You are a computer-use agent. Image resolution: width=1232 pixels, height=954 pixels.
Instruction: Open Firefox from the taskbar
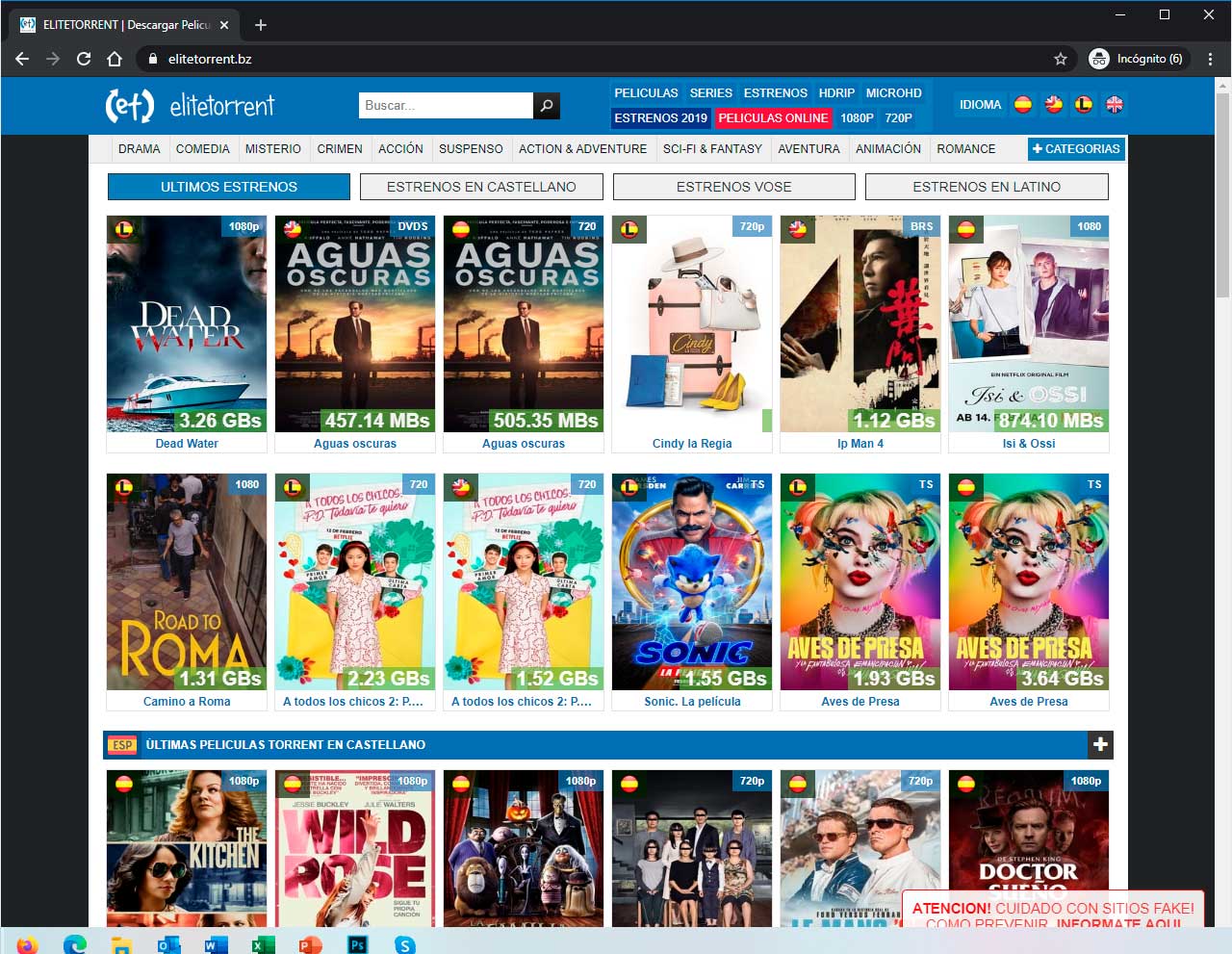point(27,944)
